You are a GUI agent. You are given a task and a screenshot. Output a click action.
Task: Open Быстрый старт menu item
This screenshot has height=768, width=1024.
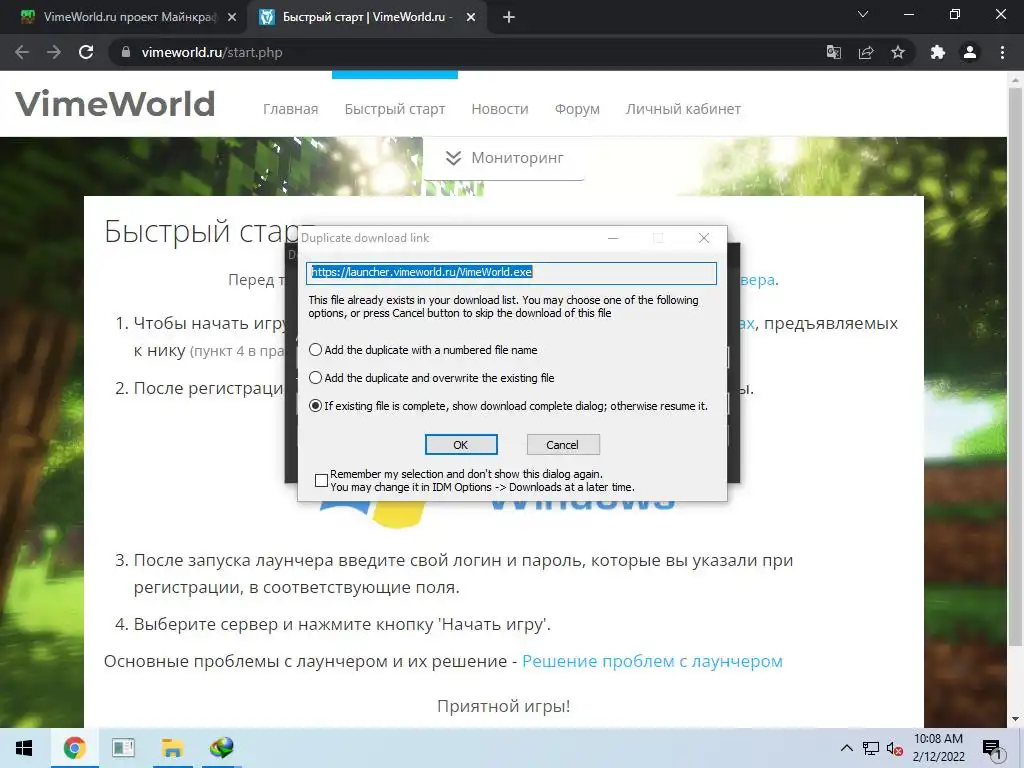pos(395,109)
